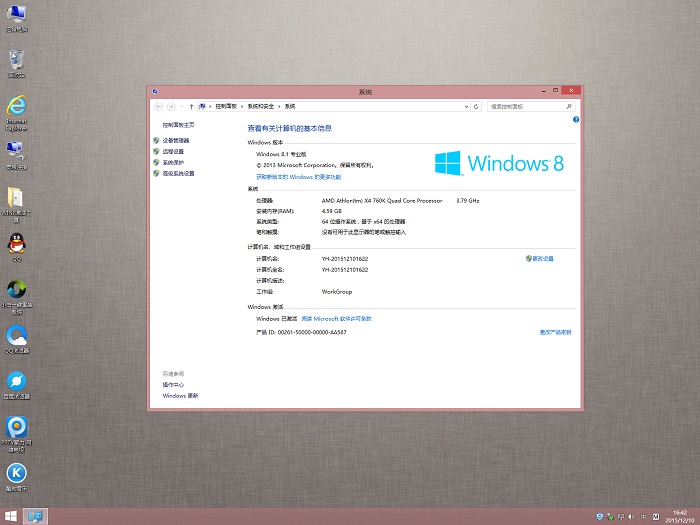This screenshot has height=525, width=700.
Task: Open the Start button on taskbar
Action: pyautogui.click(x=10, y=517)
